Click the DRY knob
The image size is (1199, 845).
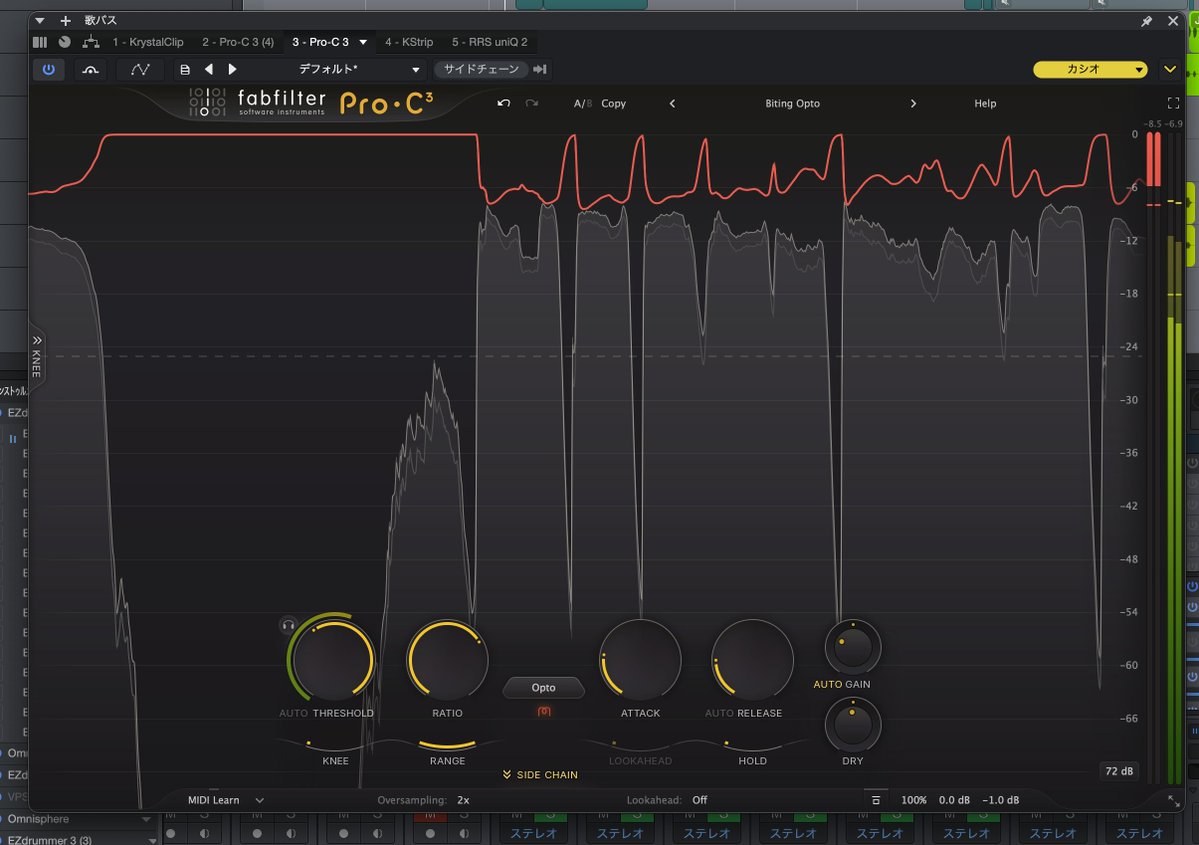coord(853,726)
